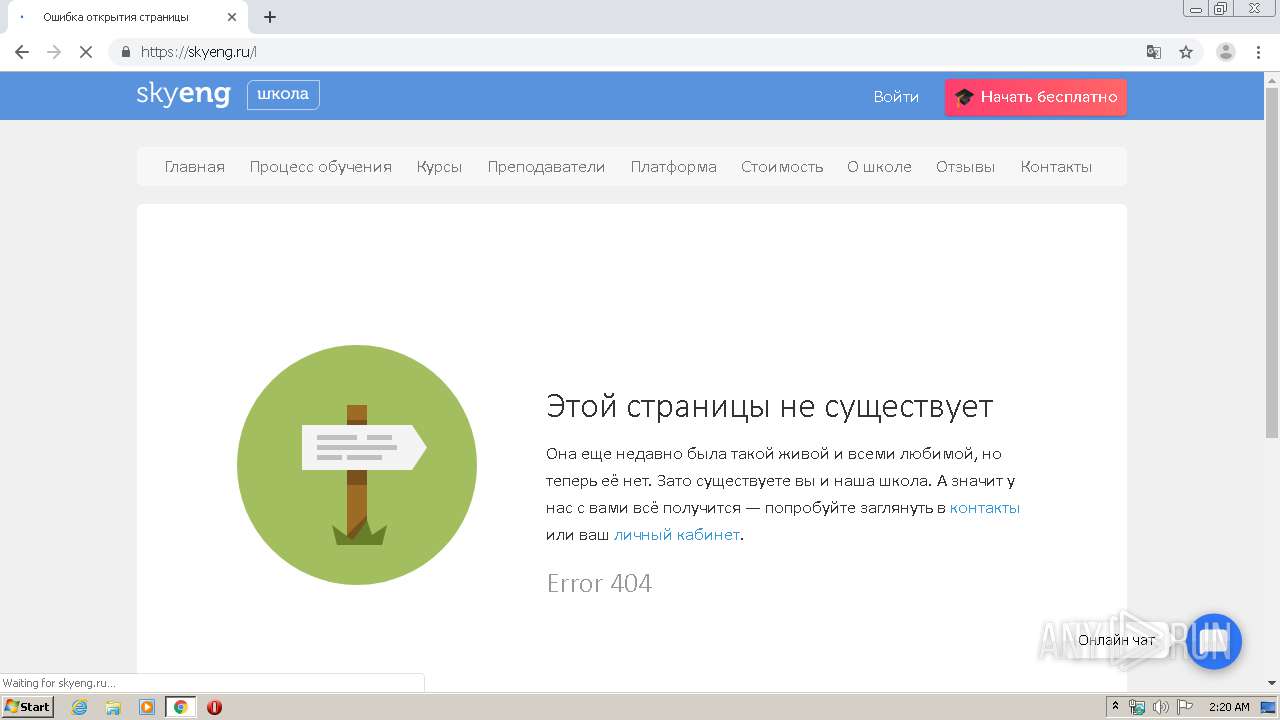
Task: Click the site lock icon in address bar
Action: (126, 52)
